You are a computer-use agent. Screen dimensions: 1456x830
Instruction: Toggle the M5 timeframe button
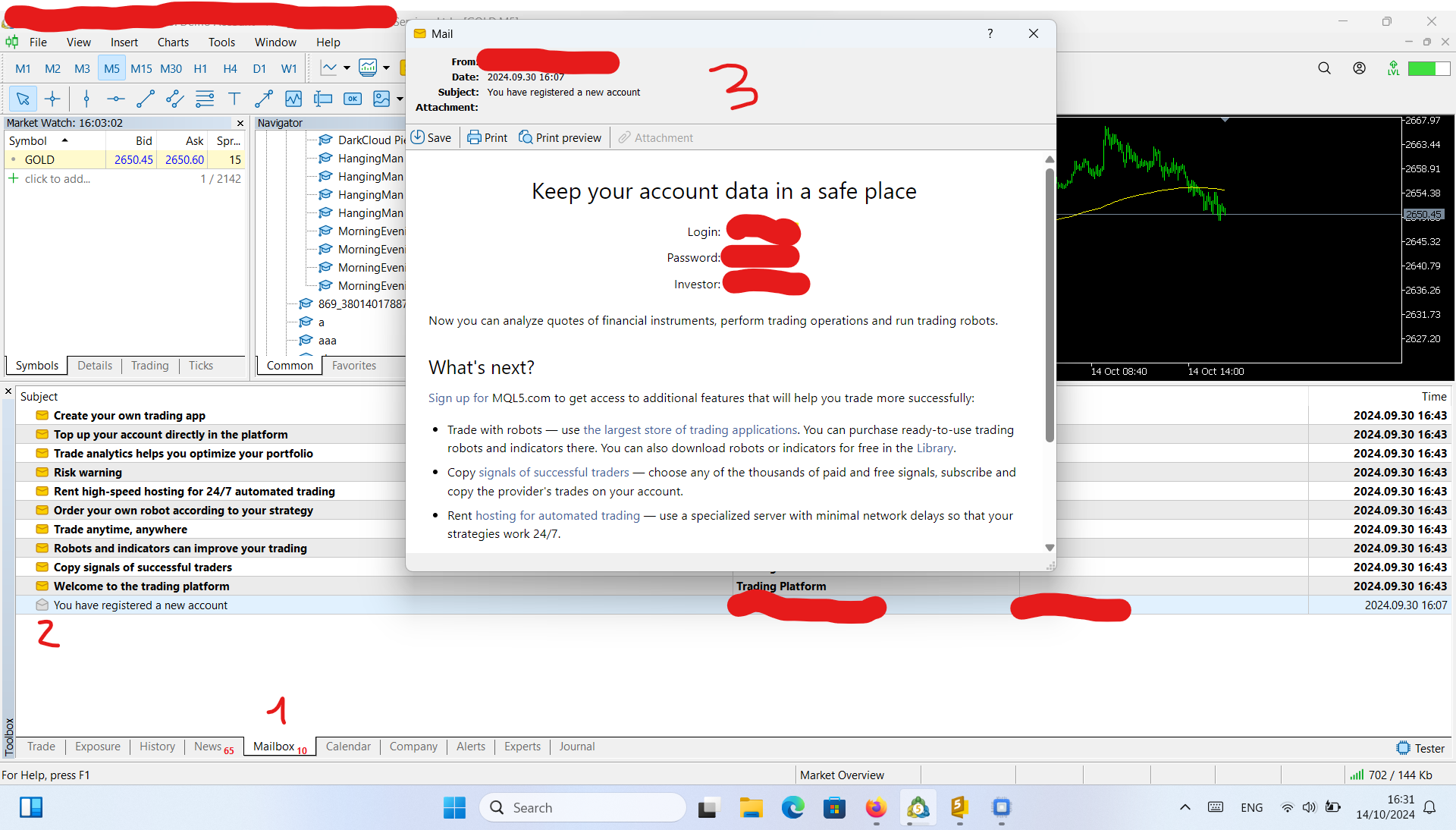point(111,68)
